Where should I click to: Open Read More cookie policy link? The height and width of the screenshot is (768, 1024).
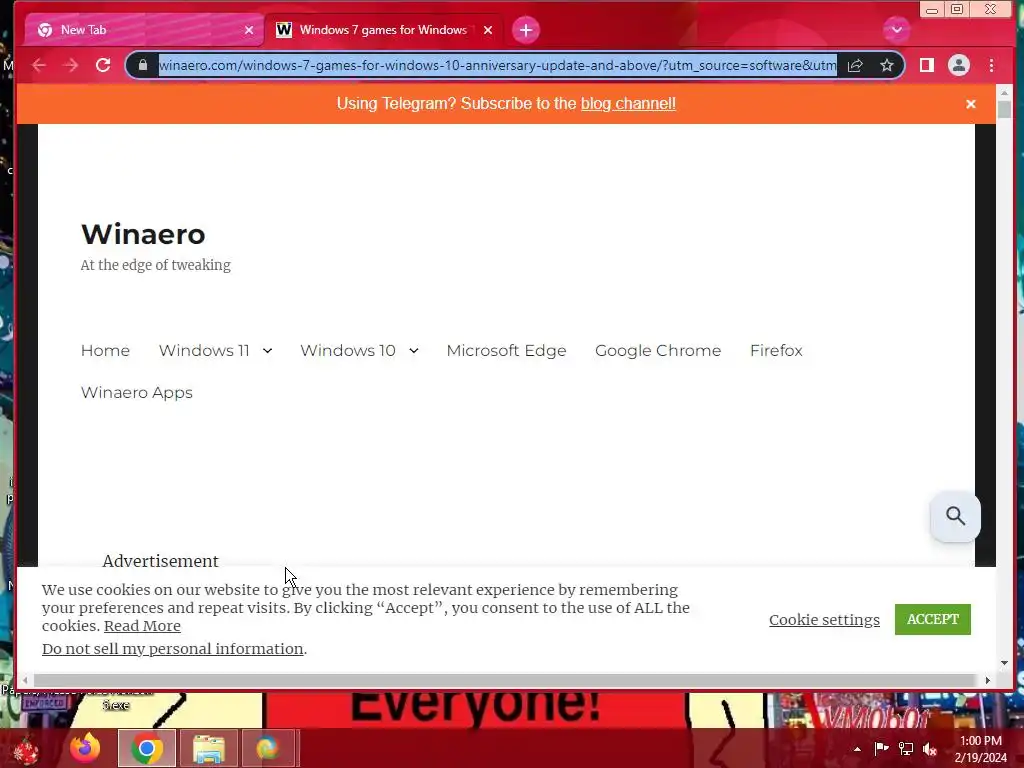point(142,626)
